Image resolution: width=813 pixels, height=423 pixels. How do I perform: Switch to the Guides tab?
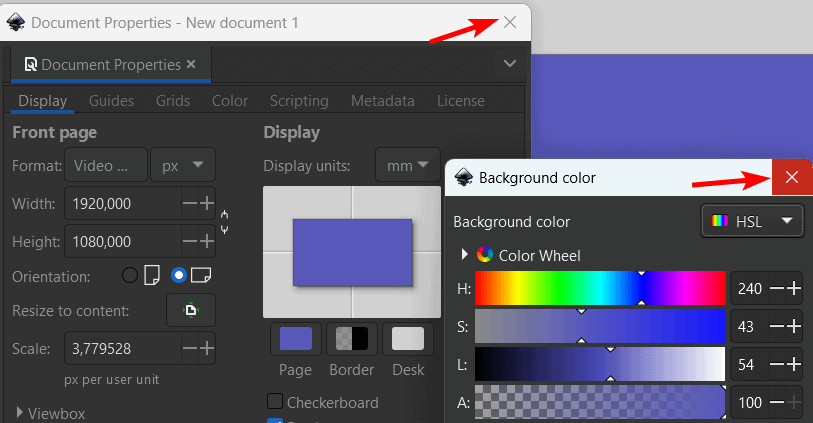(x=111, y=101)
